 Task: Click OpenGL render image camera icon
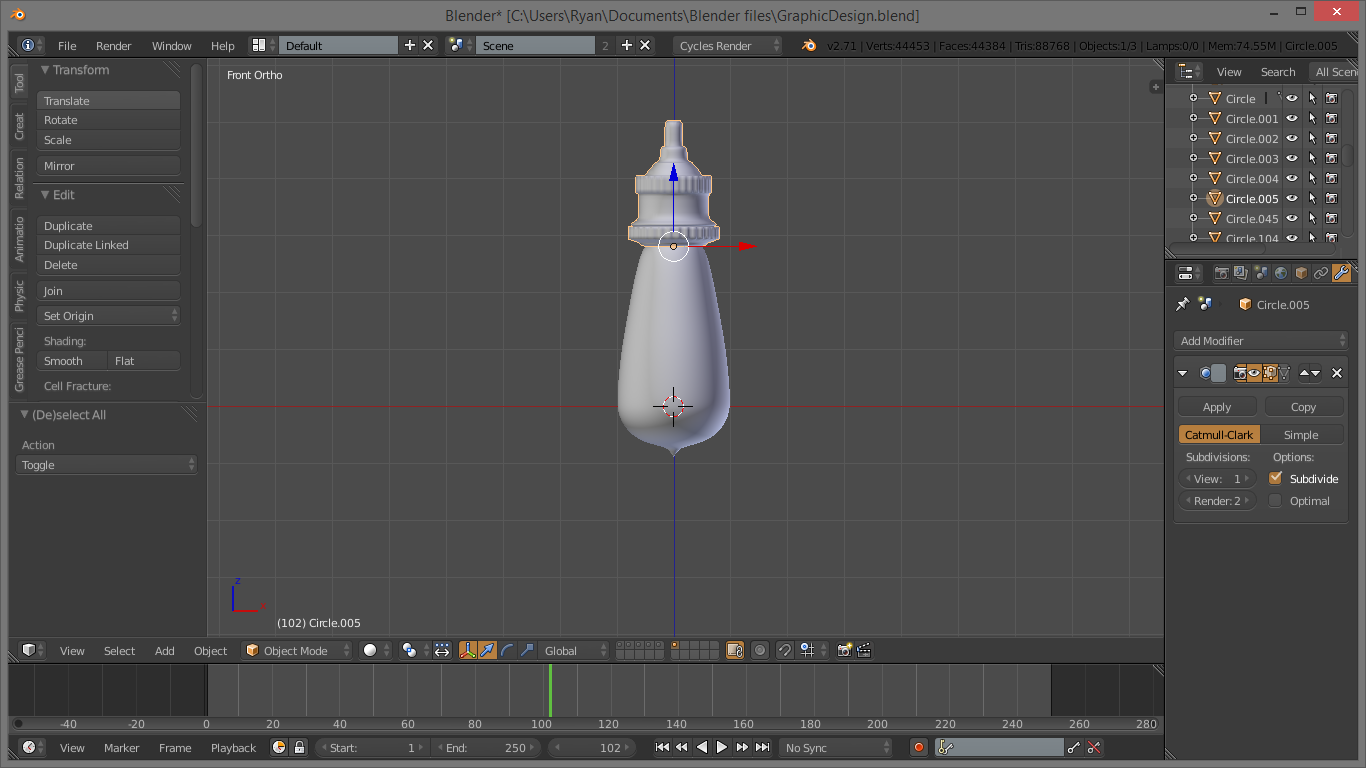(845, 650)
